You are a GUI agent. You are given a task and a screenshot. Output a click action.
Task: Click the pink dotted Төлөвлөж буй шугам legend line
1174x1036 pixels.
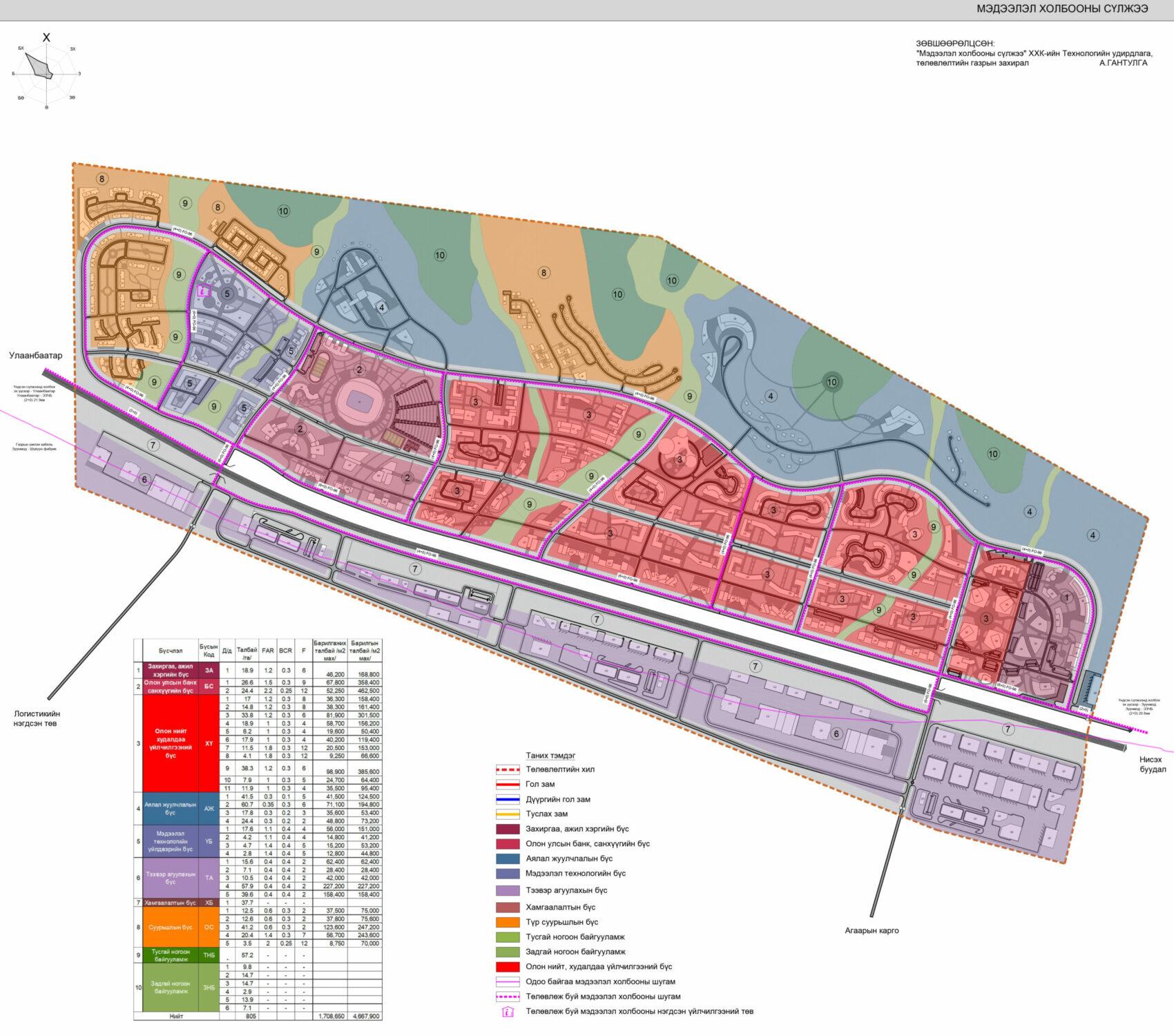coord(508,997)
